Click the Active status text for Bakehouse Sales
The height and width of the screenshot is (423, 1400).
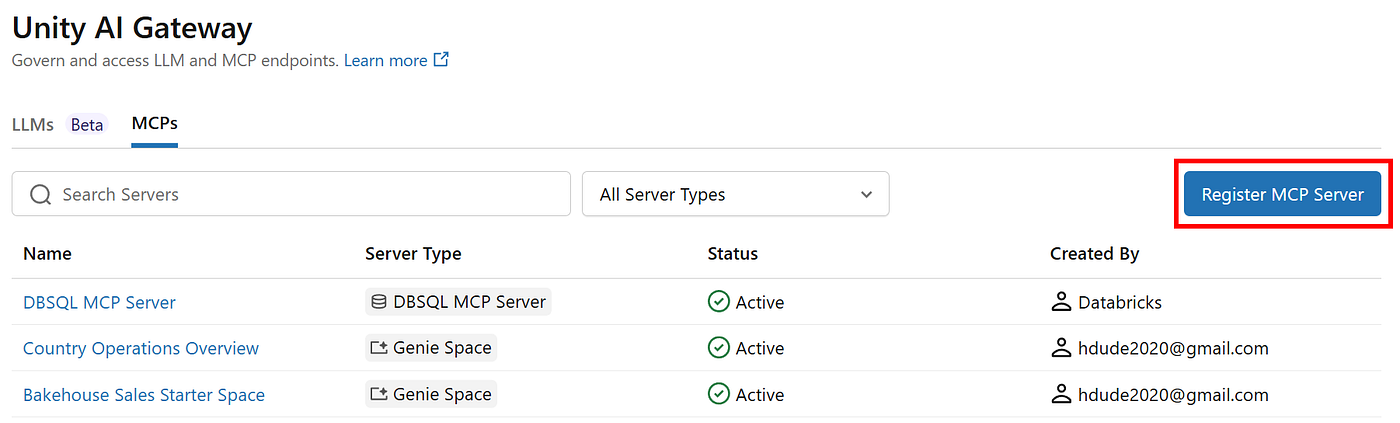coord(760,395)
